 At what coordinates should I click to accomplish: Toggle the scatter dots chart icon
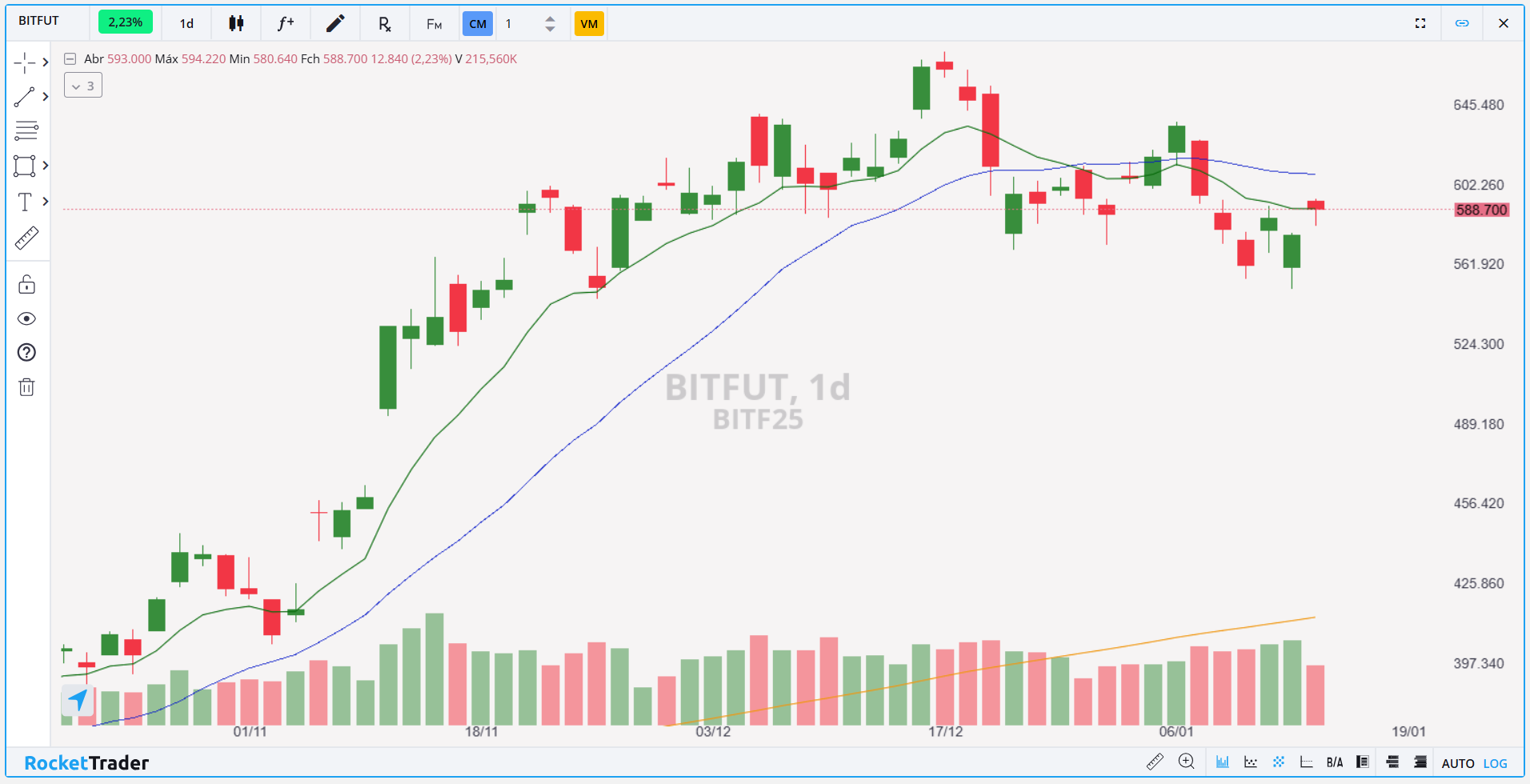point(1251,762)
